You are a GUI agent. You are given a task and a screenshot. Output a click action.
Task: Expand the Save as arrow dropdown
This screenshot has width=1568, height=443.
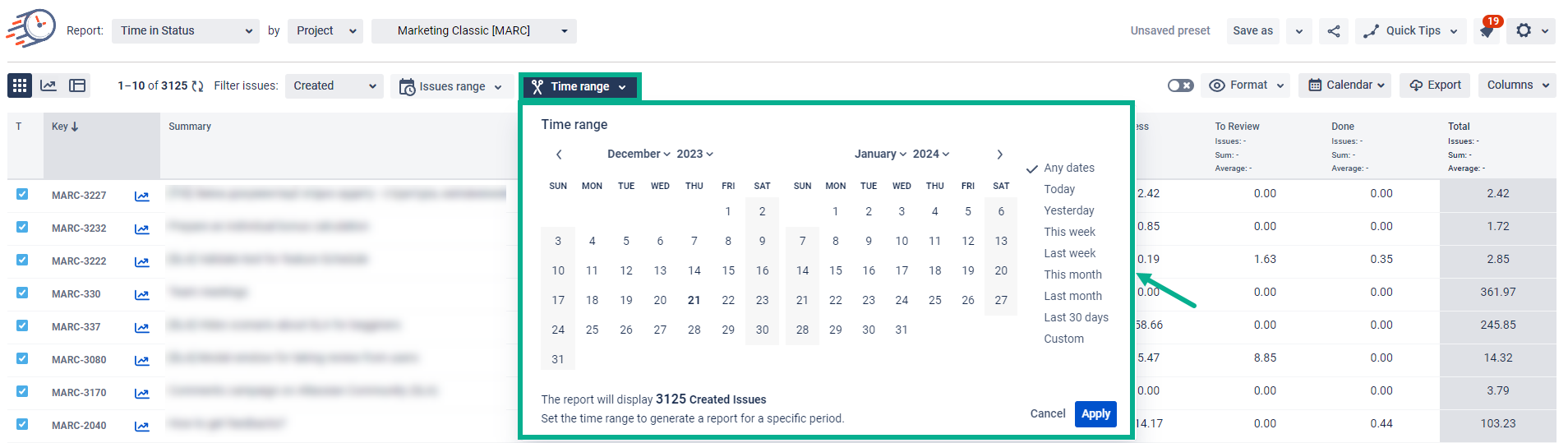[x=1298, y=31]
